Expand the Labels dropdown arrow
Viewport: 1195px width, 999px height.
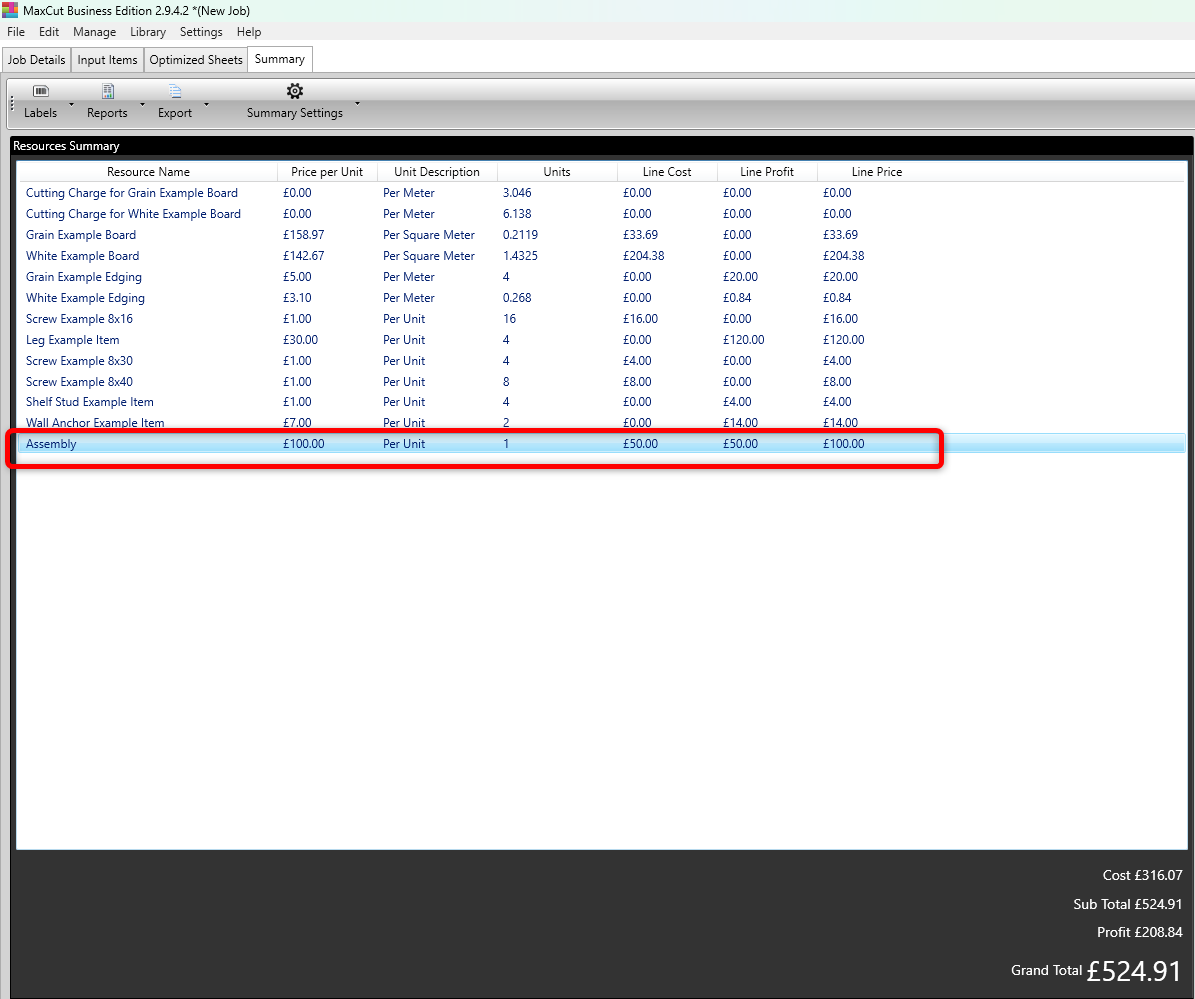pos(72,104)
